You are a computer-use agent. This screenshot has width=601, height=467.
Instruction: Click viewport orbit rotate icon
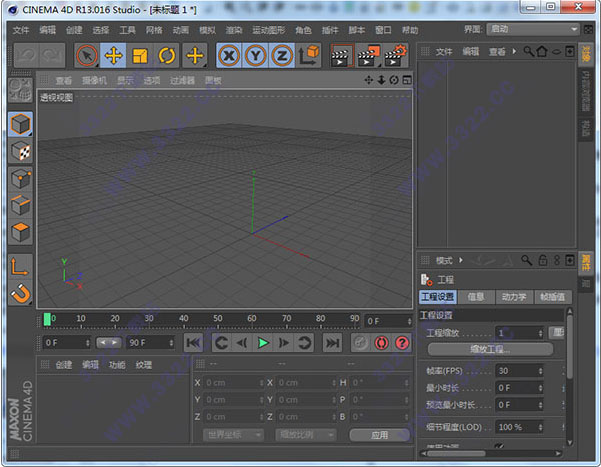tap(394, 80)
